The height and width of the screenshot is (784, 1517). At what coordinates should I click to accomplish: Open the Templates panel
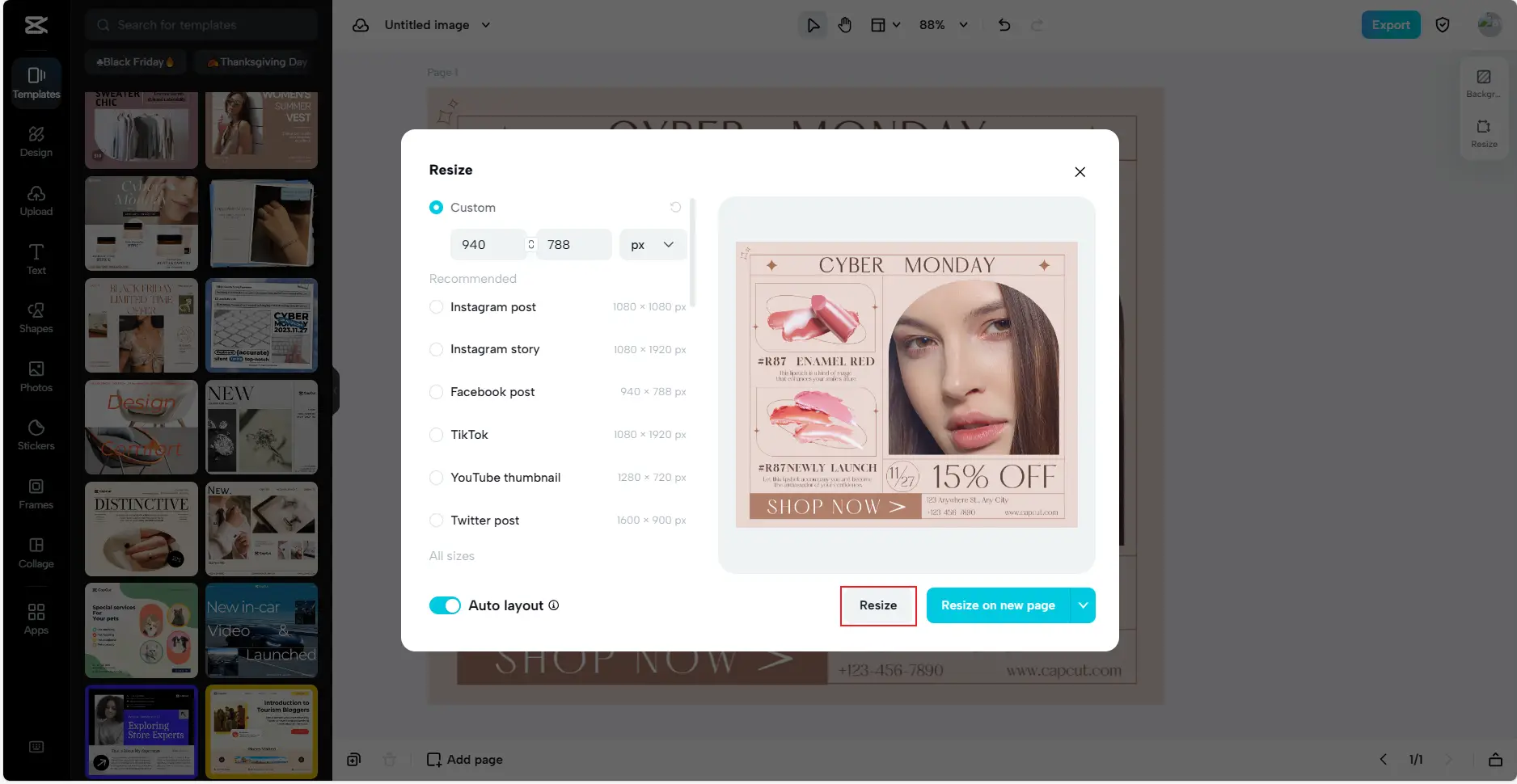(x=36, y=82)
